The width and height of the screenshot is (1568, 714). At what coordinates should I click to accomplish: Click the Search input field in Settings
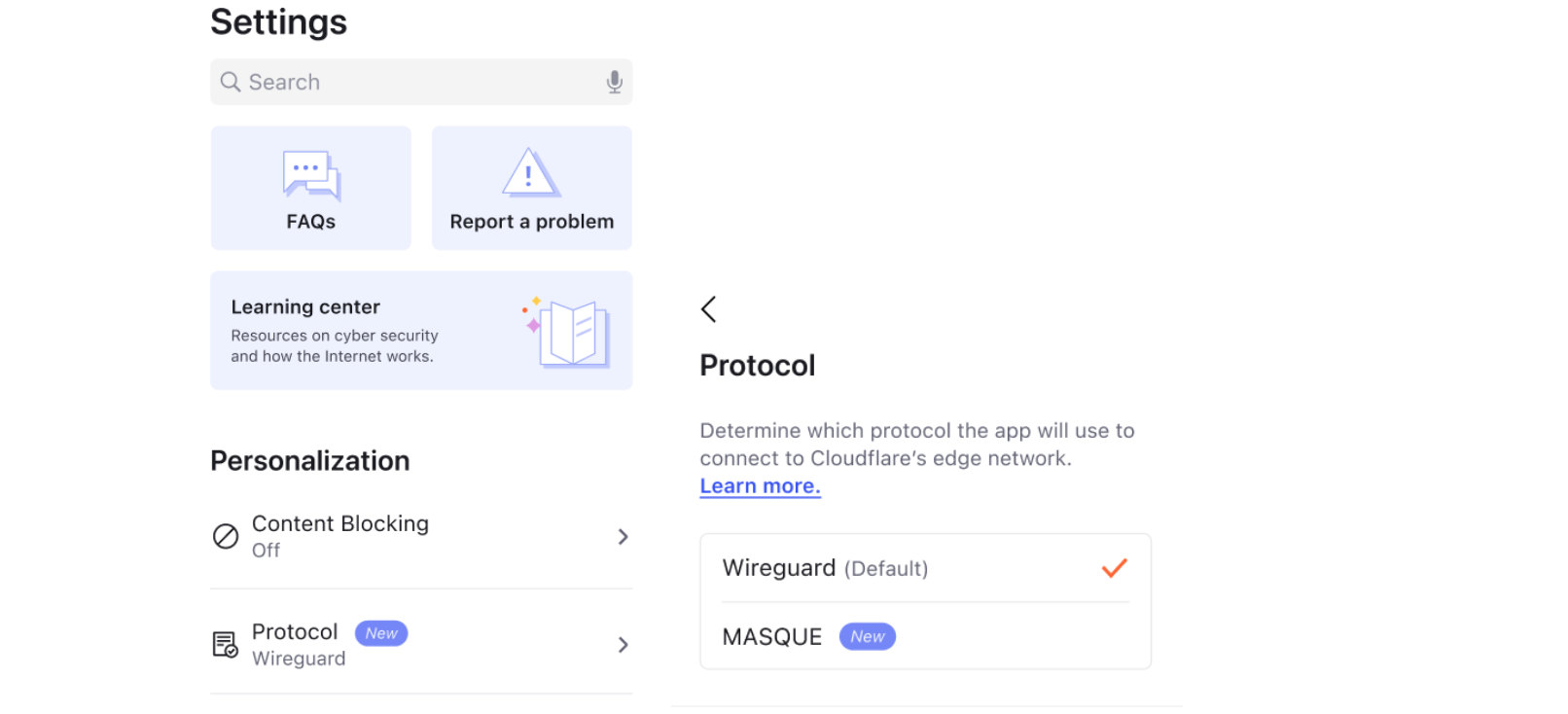[421, 82]
